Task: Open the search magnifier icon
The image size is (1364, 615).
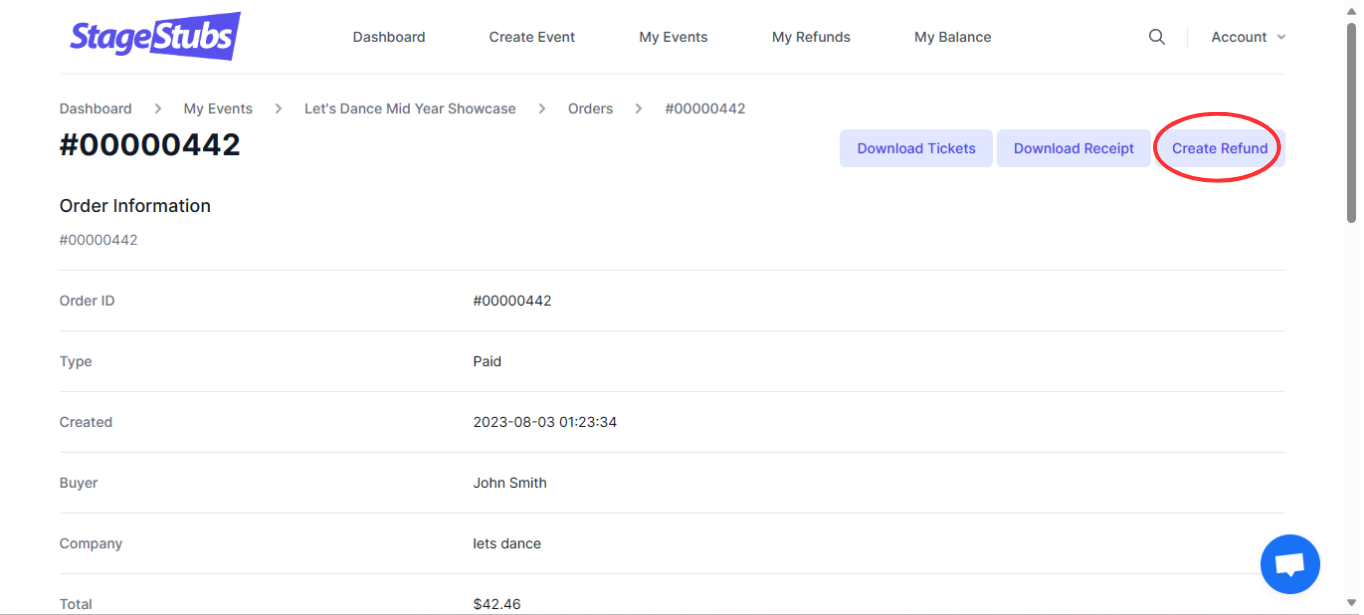Action: (x=1157, y=37)
